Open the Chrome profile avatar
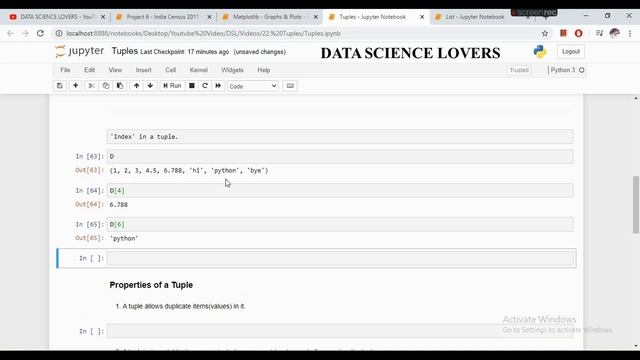 (x=615, y=33)
